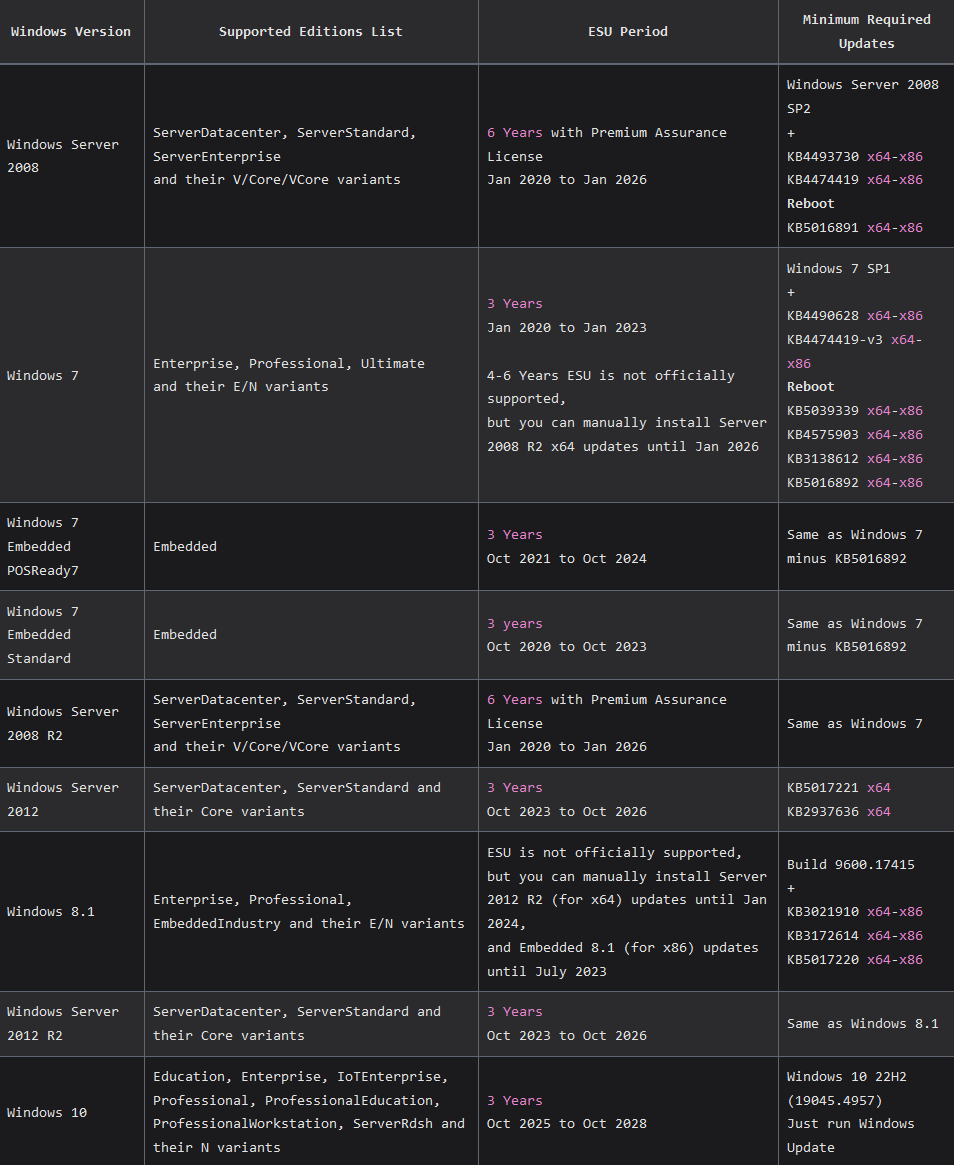
Task: Click the "Supported Editions List" column header
Action: tap(311, 32)
